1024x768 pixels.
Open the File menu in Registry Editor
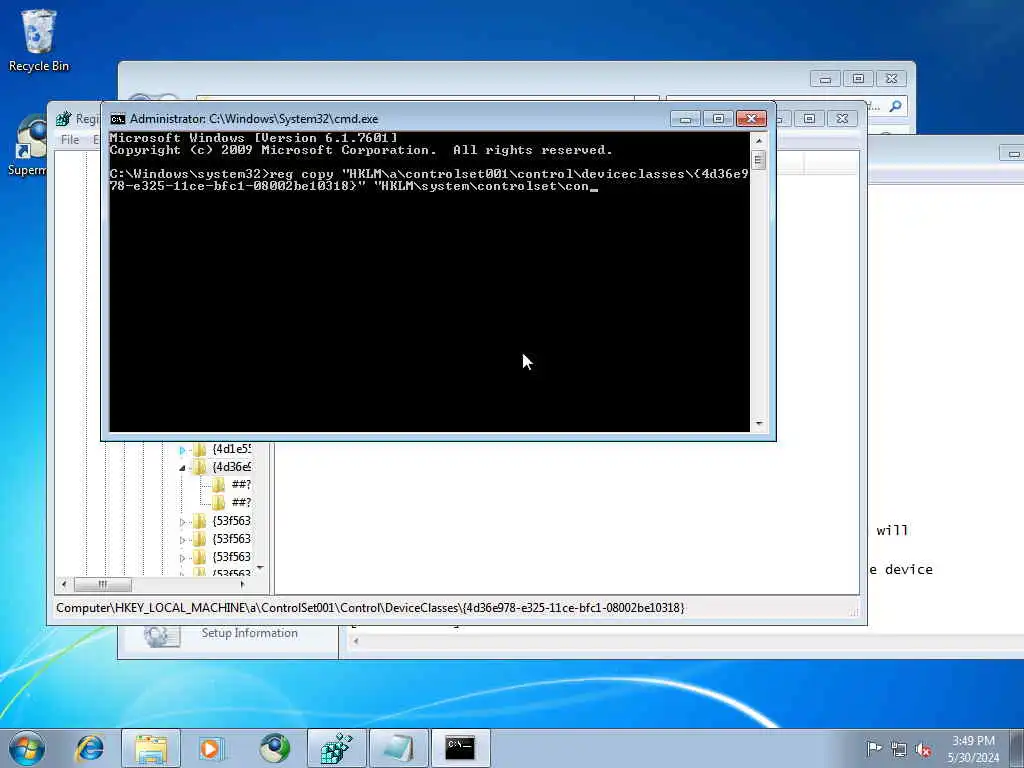click(70, 140)
